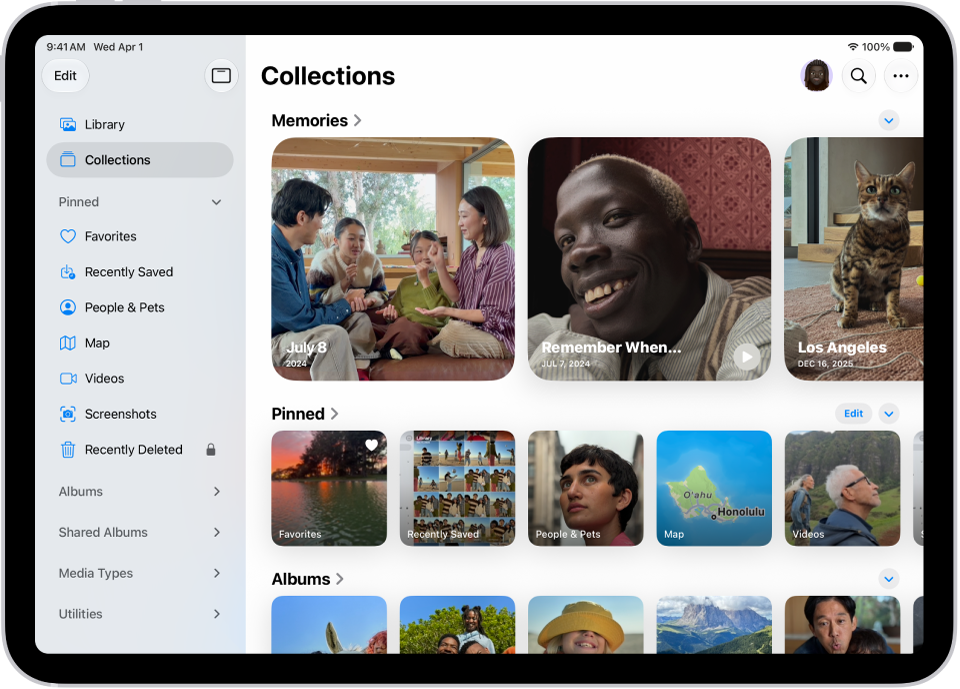This screenshot has width=960, height=689.
Task: Click the Screenshots capture icon in sidebar
Action: click(x=68, y=414)
